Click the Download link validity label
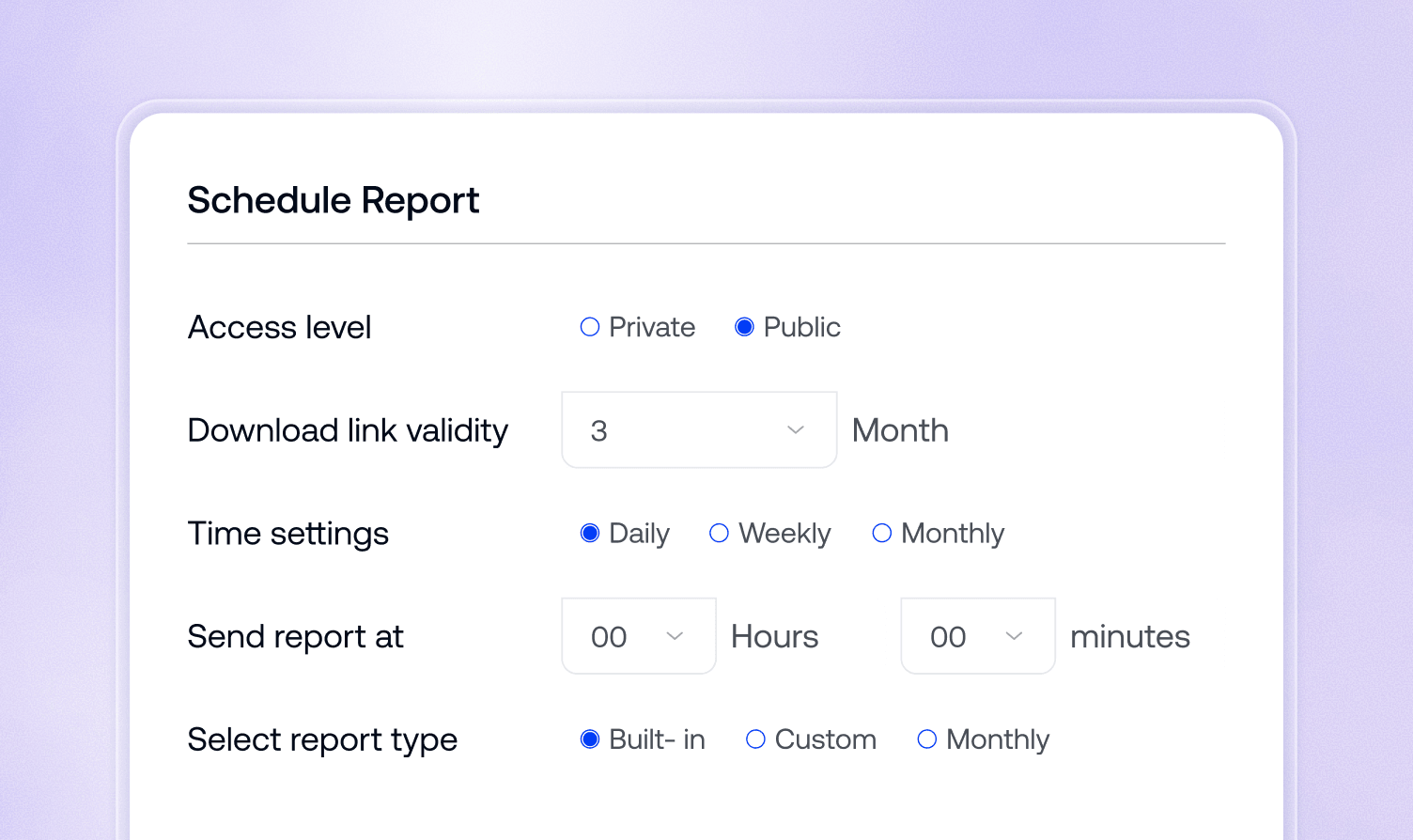The height and width of the screenshot is (840, 1413). [x=348, y=430]
